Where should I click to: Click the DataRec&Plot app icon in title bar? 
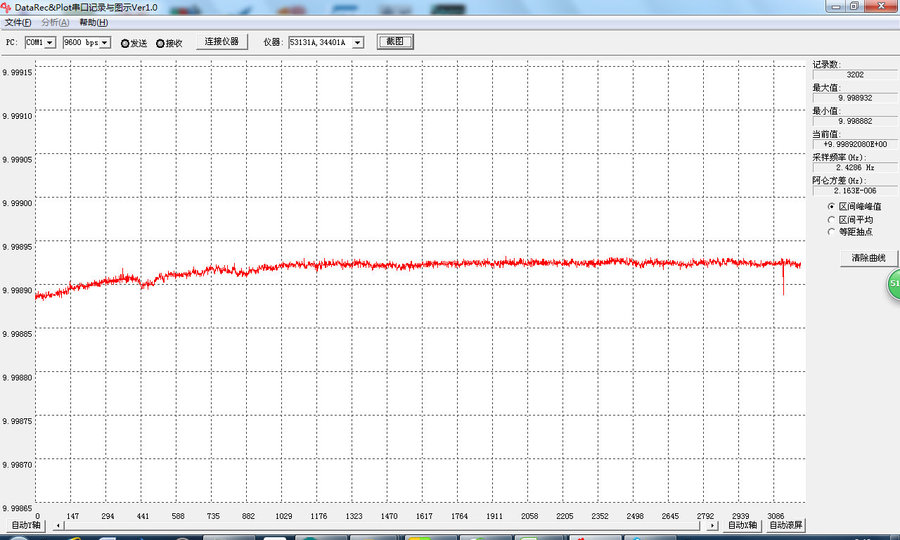click(x=7, y=6)
